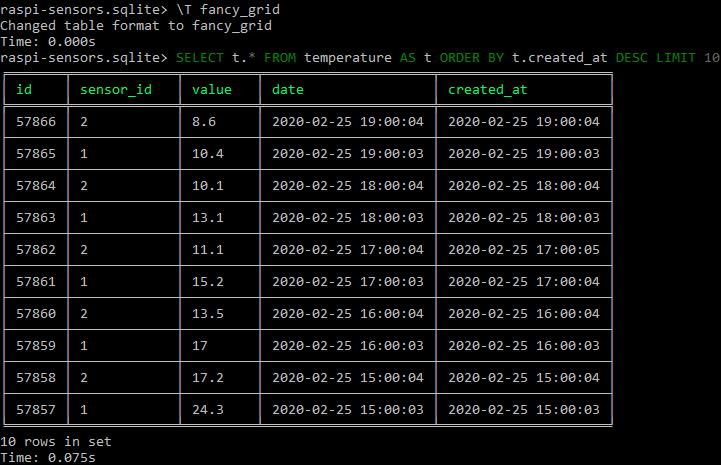Click the '\T fancy_grid' command text
This screenshot has width=721, height=465.
click(228, 10)
